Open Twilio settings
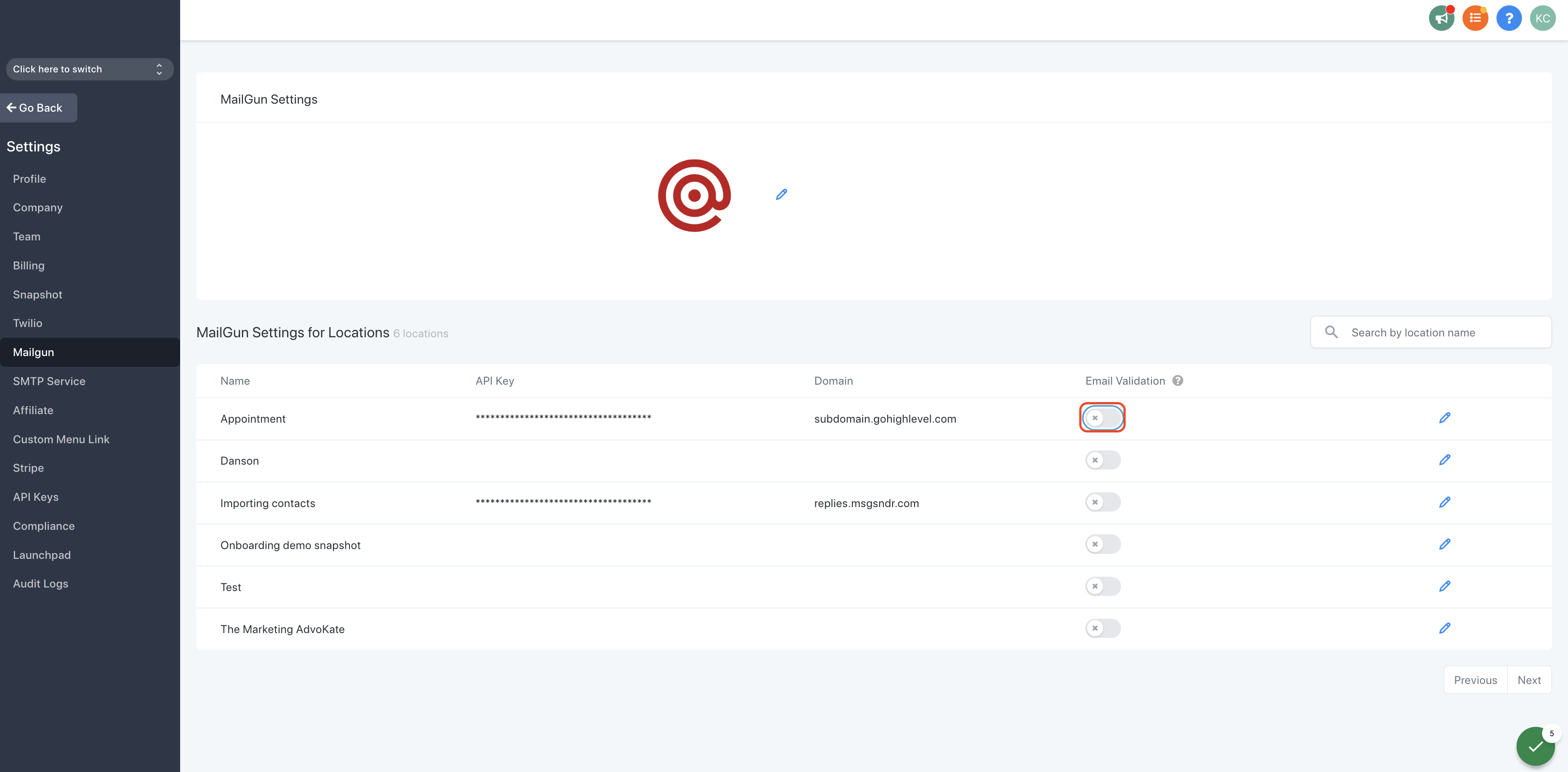This screenshot has width=1568, height=772. tap(27, 323)
